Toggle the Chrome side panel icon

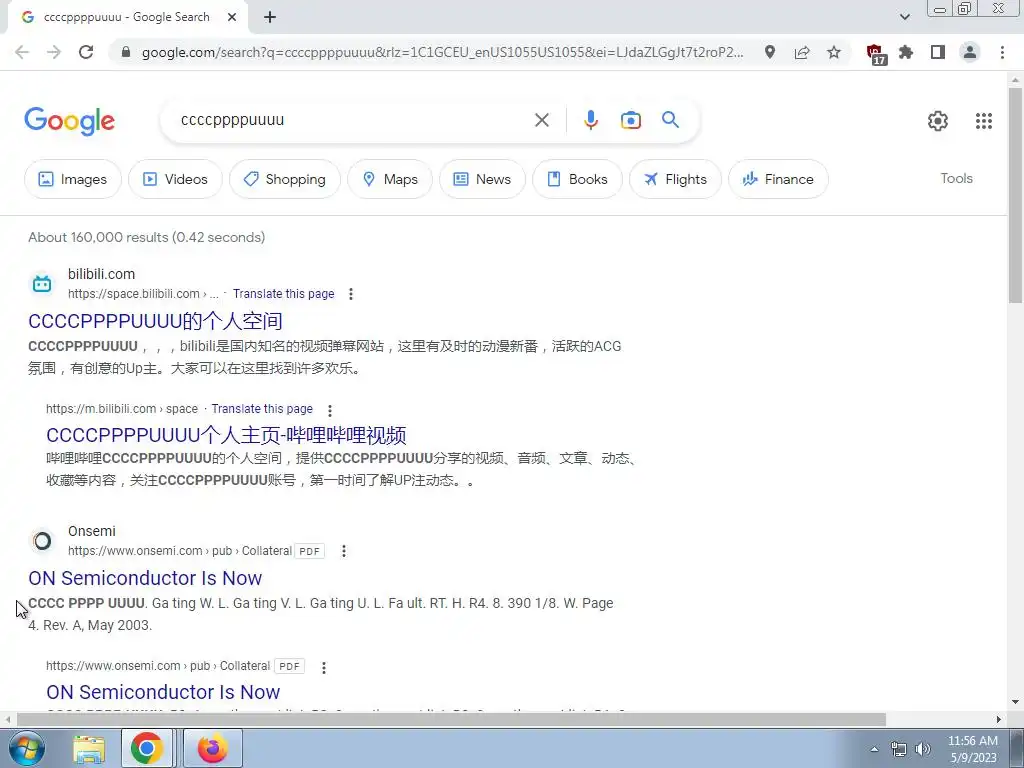938,52
